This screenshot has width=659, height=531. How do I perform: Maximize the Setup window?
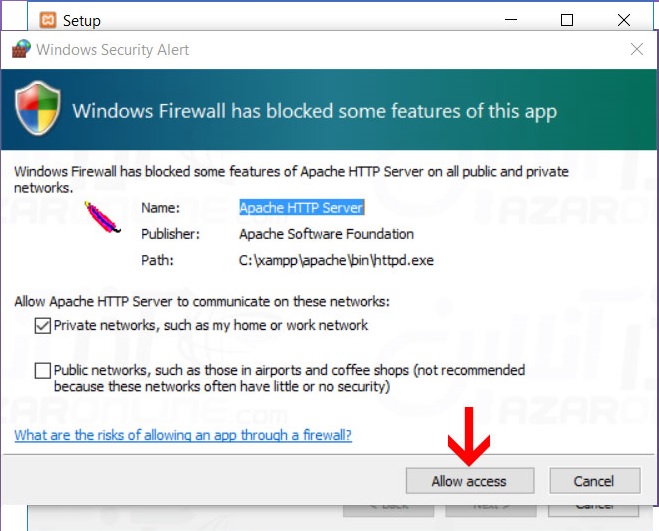pos(567,20)
